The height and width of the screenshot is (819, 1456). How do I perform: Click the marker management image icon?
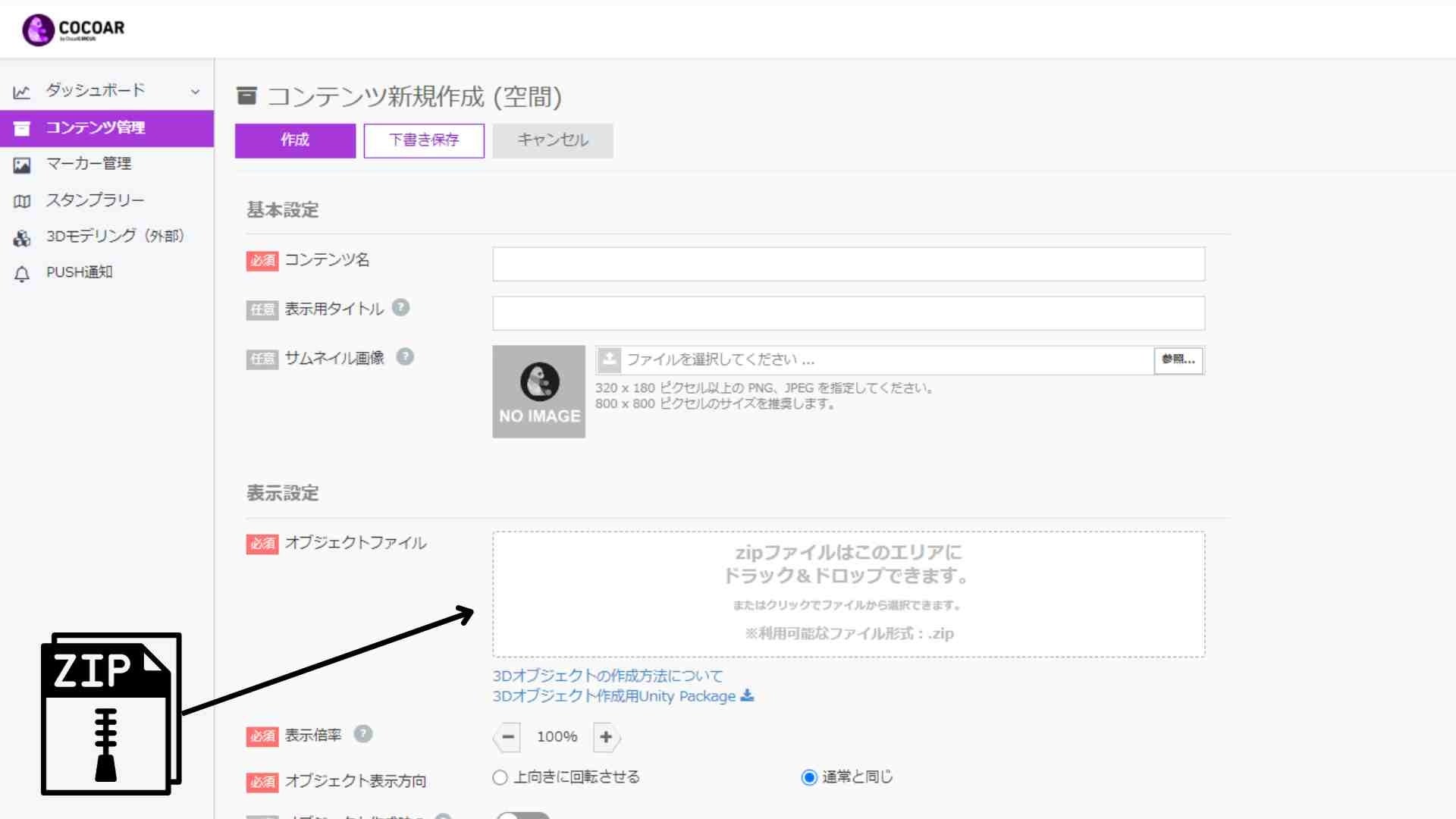(22, 165)
